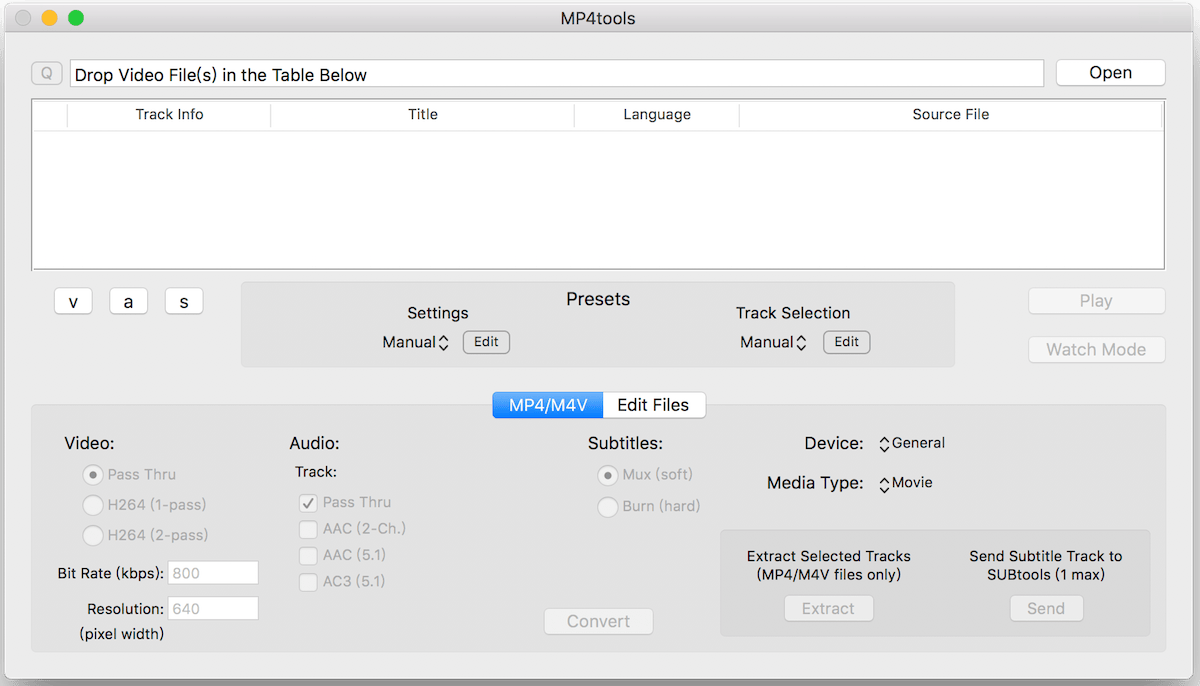Viewport: 1200px width, 686px height.
Task: Click the Open button
Action: pyautogui.click(x=1110, y=73)
